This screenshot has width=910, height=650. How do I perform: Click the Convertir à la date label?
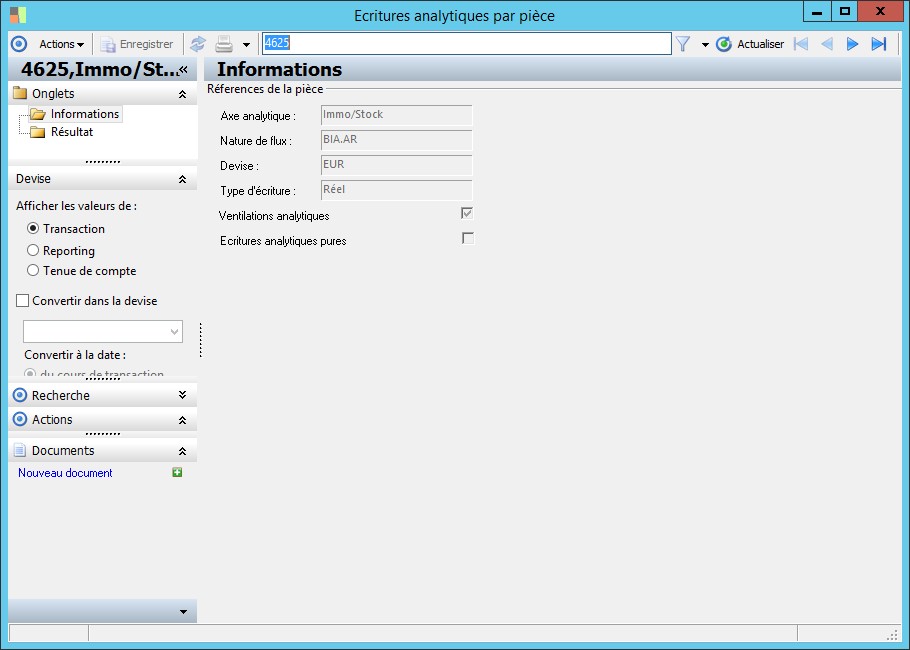pos(75,355)
